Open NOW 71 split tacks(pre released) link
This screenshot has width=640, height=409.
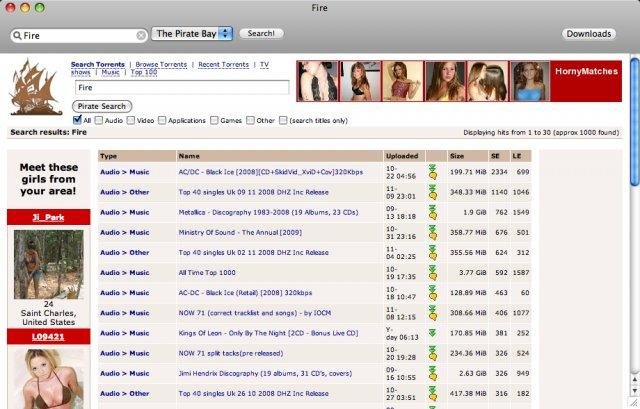pos(231,353)
